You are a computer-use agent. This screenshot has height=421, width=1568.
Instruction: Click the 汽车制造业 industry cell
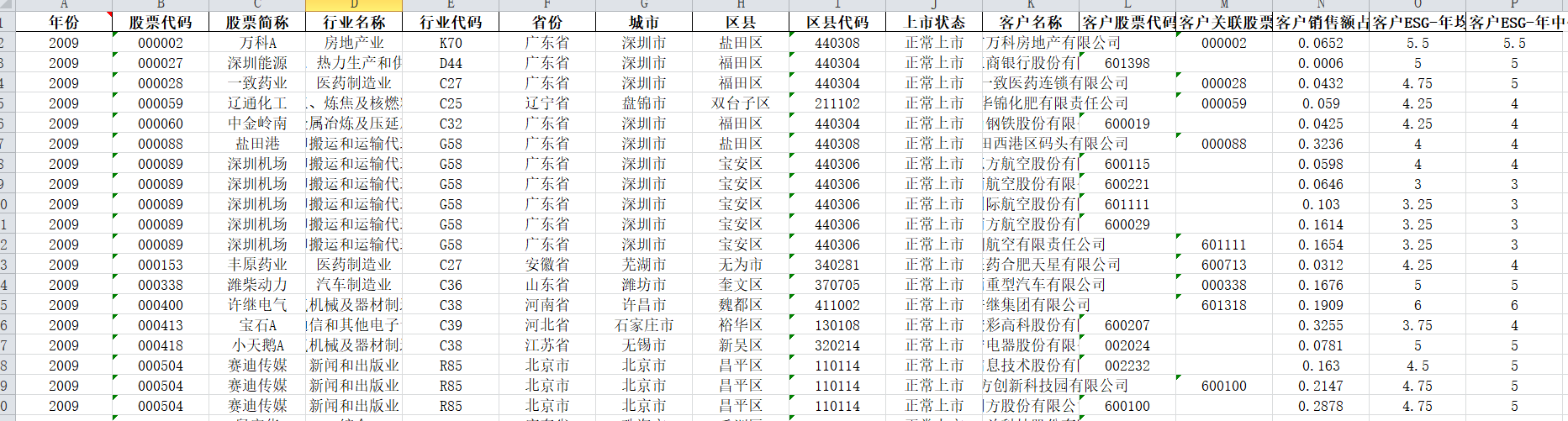[x=354, y=285]
